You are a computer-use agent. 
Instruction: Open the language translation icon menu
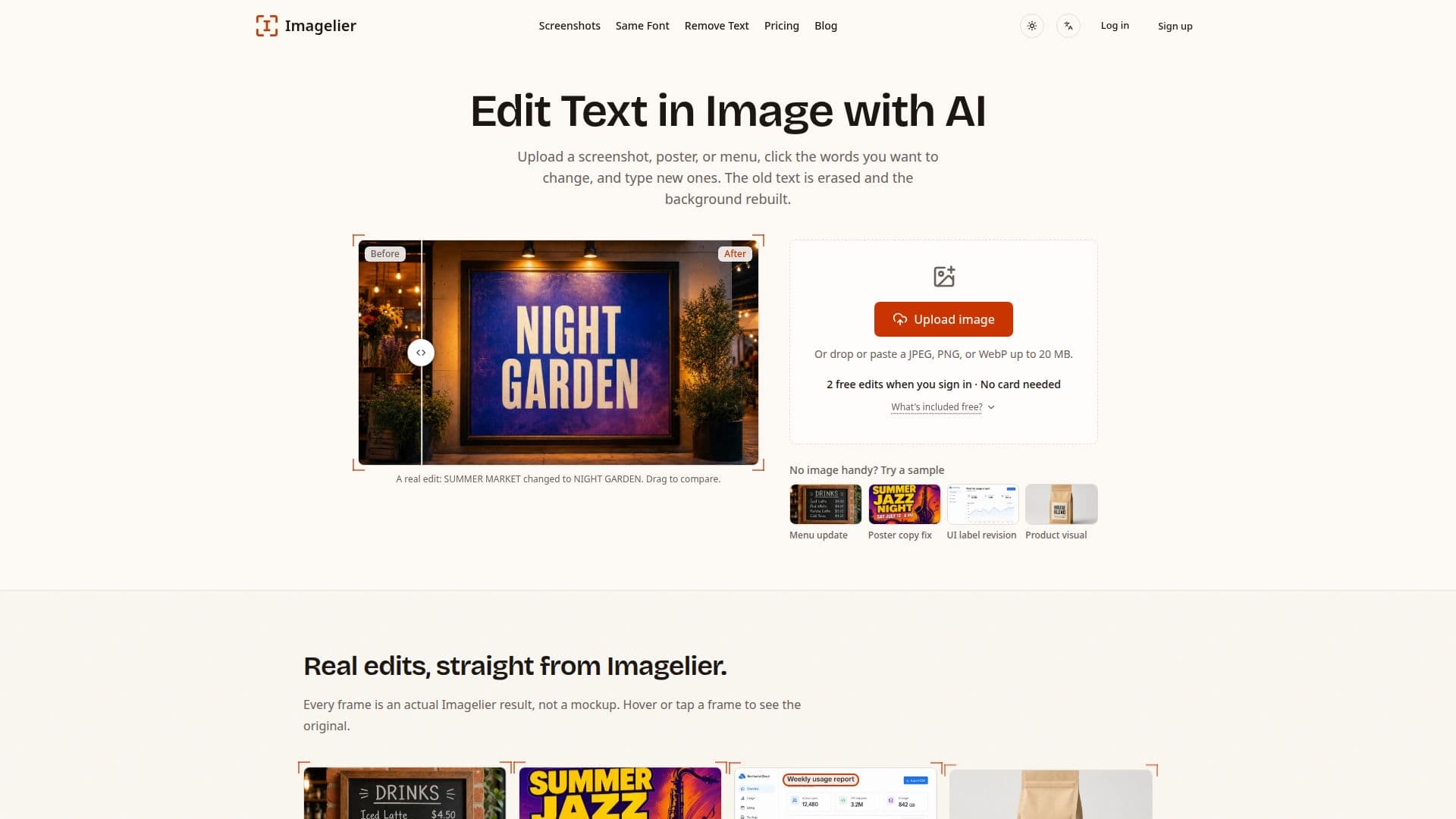tap(1068, 26)
